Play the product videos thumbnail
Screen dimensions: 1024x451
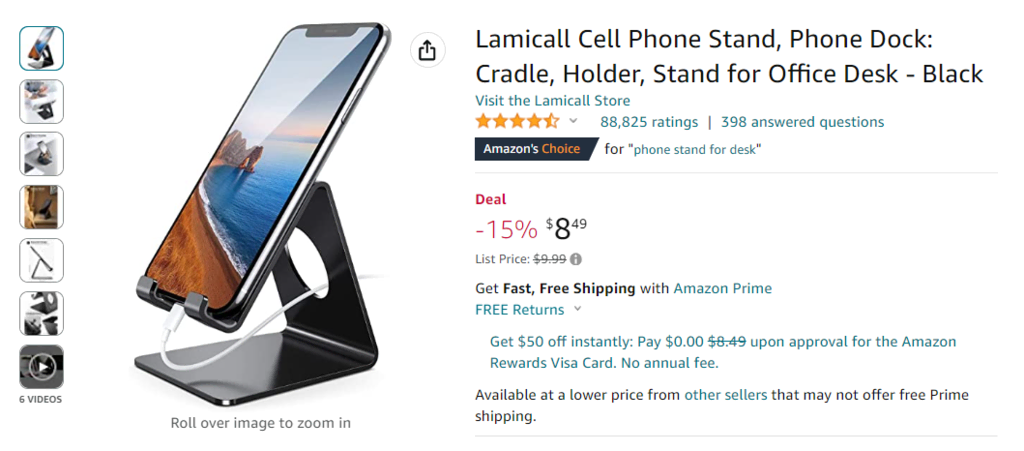41,367
